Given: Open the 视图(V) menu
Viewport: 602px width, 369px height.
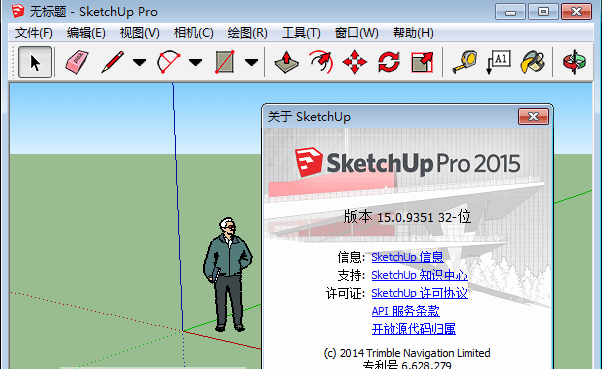Looking at the screenshot, I should [139, 33].
